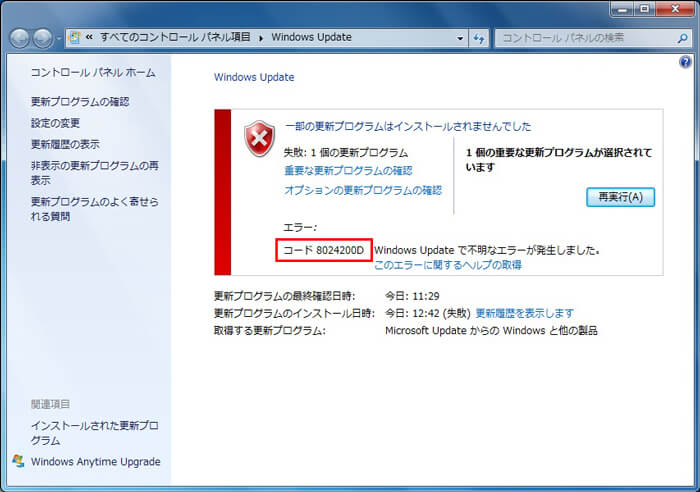
Task: Open コントロール パネル ホーム link
Action: tap(93, 72)
